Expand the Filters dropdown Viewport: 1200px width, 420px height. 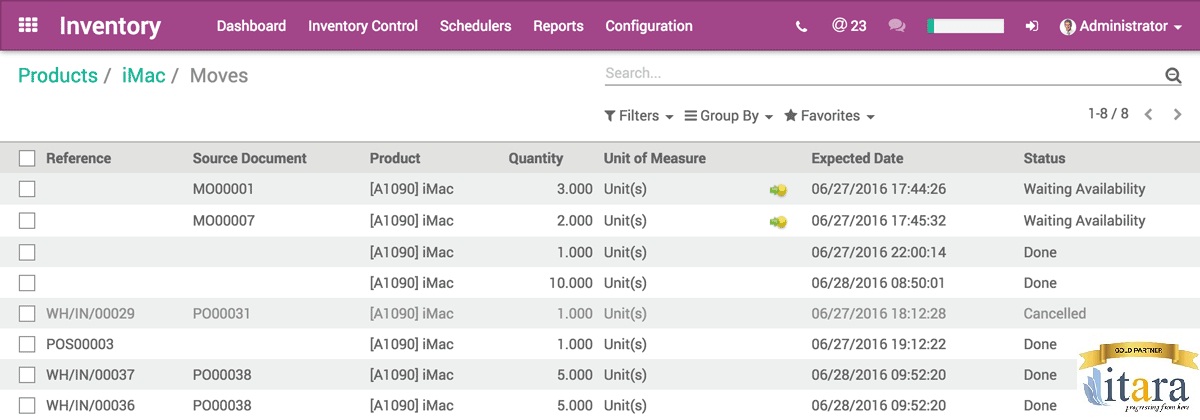(639, 116)
